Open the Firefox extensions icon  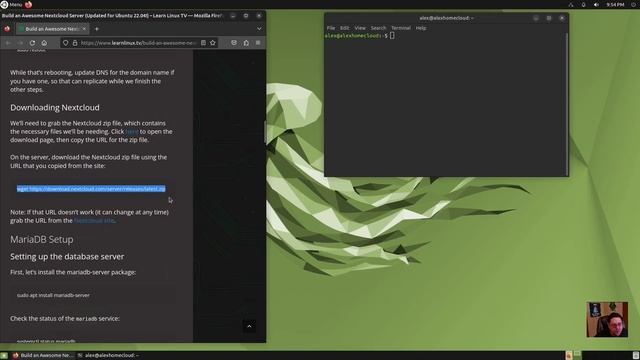pos(246,43)
